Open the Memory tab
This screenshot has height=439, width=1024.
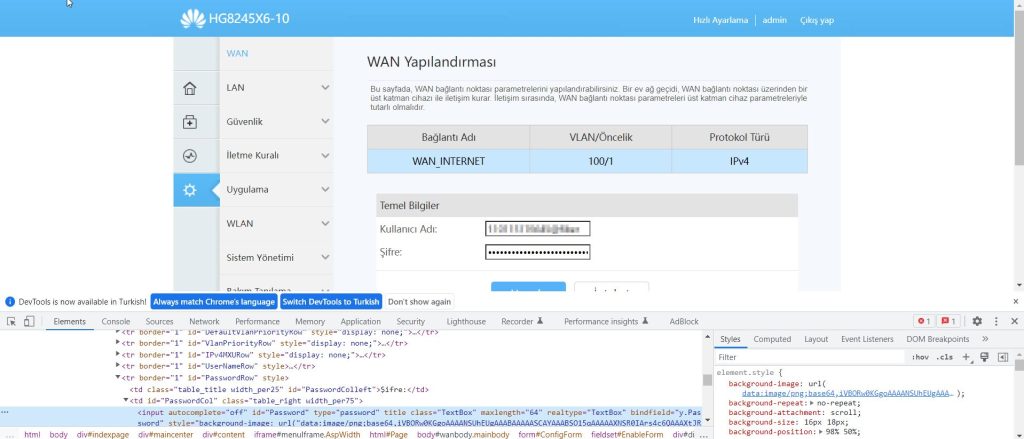[x=310, y=321]
